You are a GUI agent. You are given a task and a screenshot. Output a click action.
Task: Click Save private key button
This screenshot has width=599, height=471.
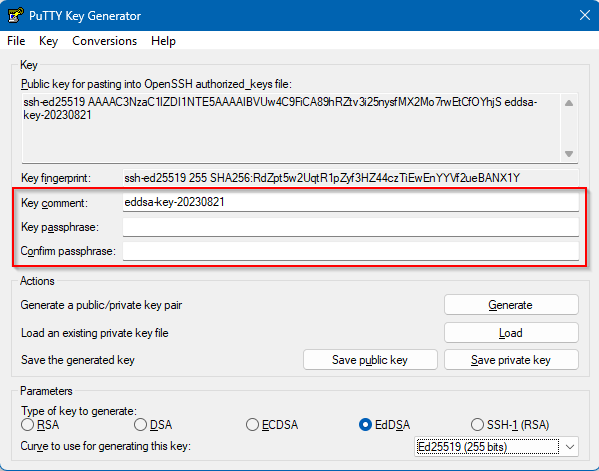pos(511,360)
